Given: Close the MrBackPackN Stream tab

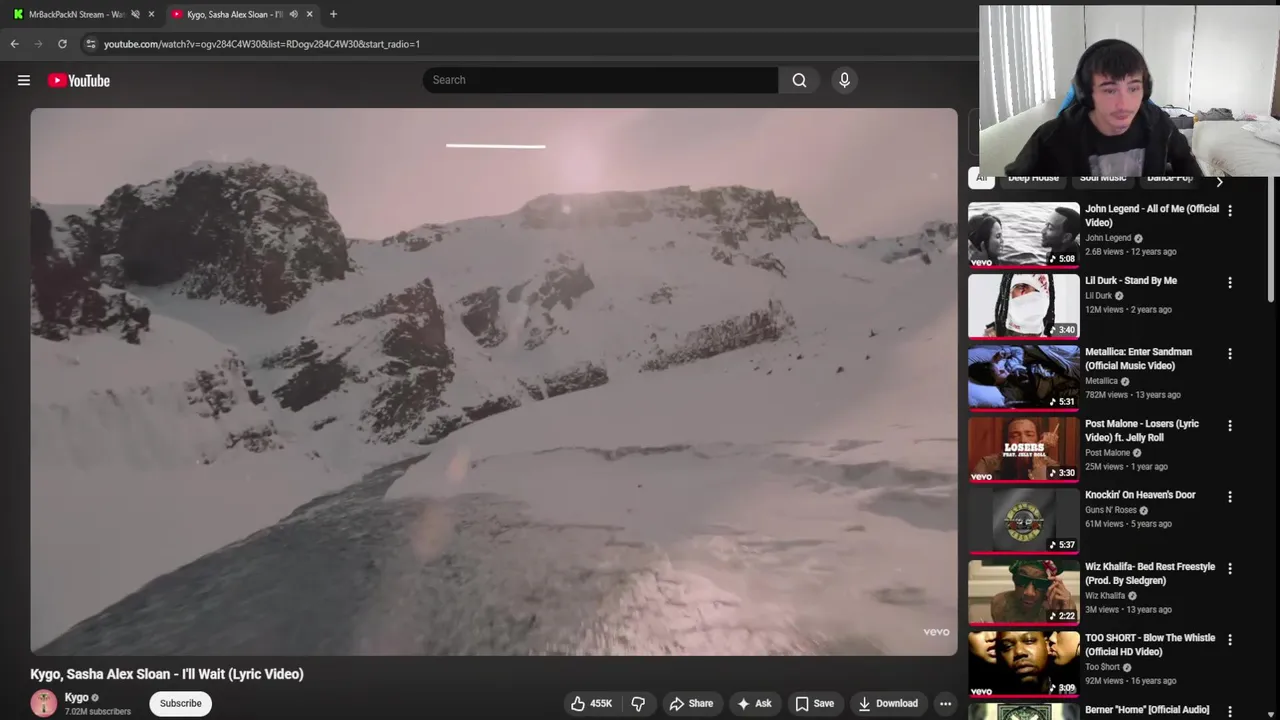Looking at the screenshot, I should [151, 14].
